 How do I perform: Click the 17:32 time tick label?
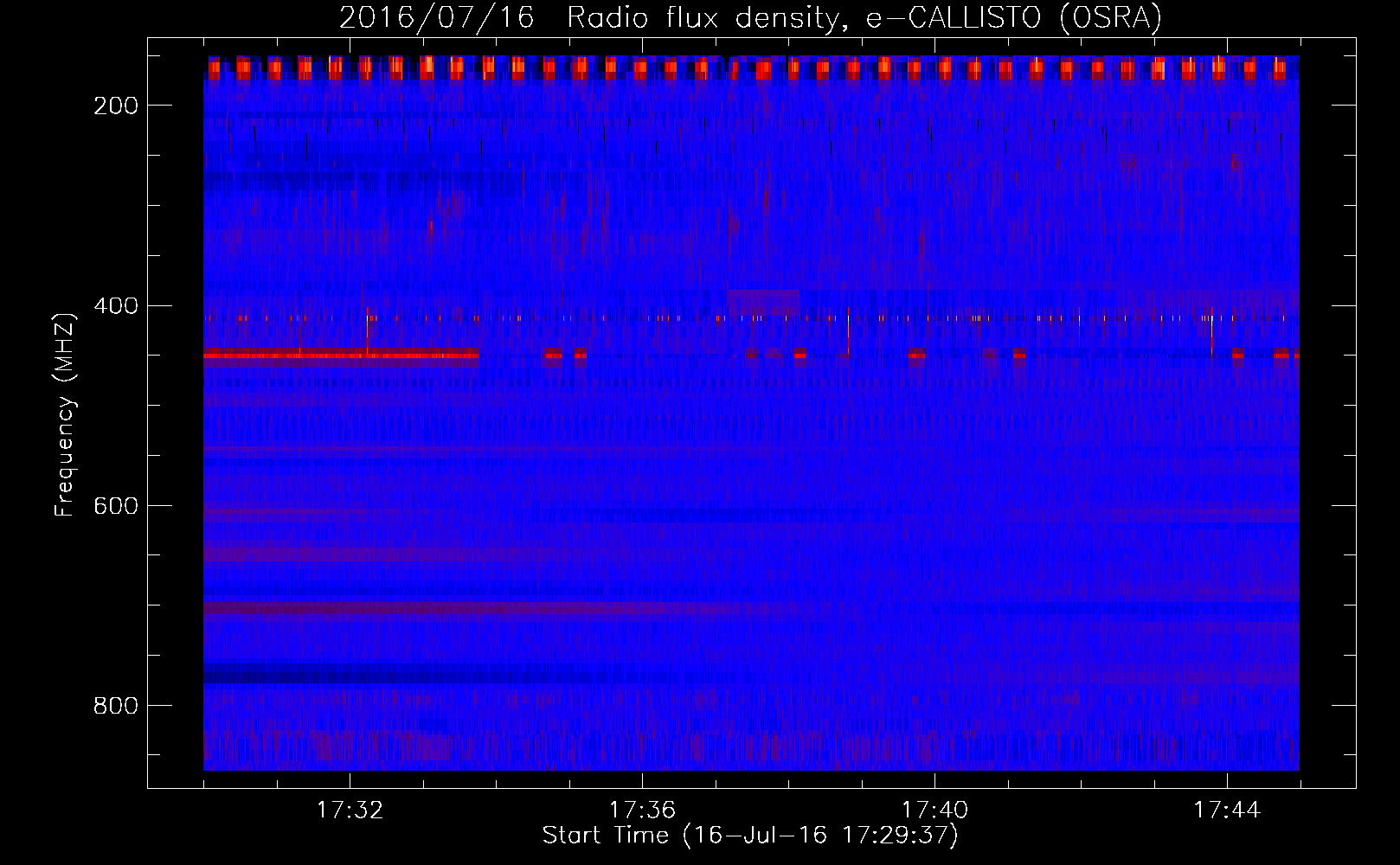tap(350, 811)
